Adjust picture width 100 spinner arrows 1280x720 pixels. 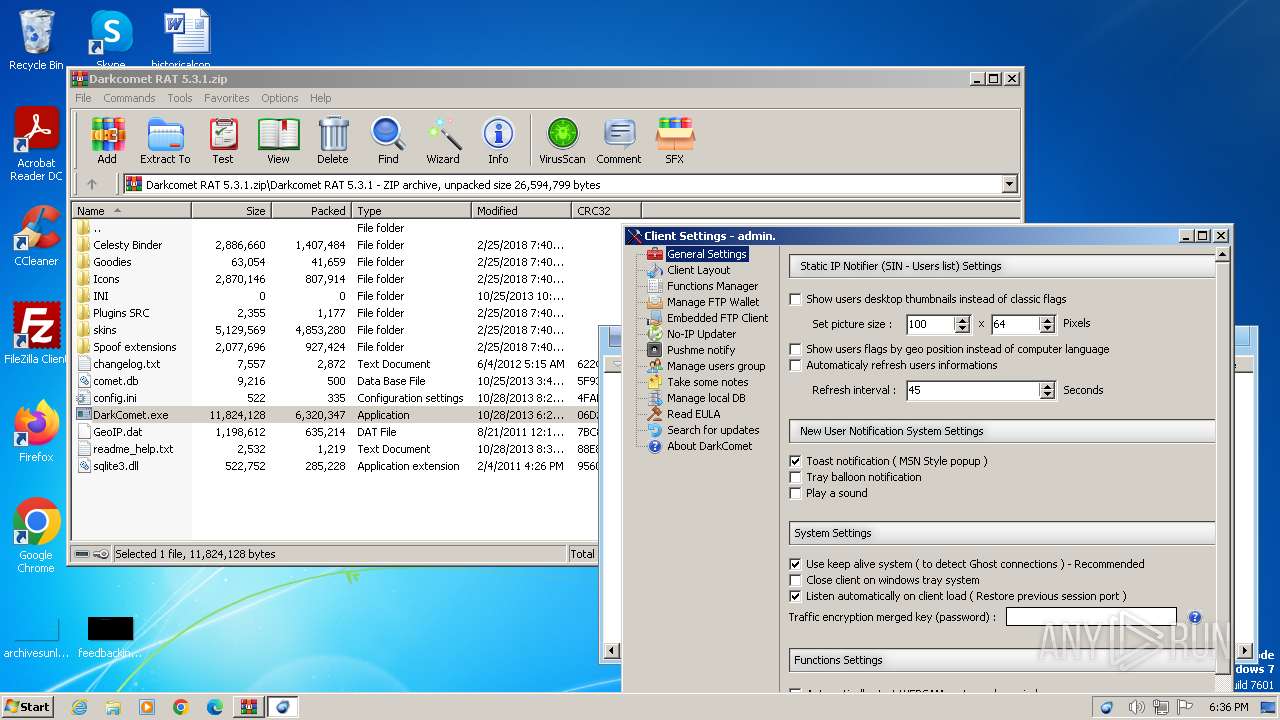pos(962,324)
